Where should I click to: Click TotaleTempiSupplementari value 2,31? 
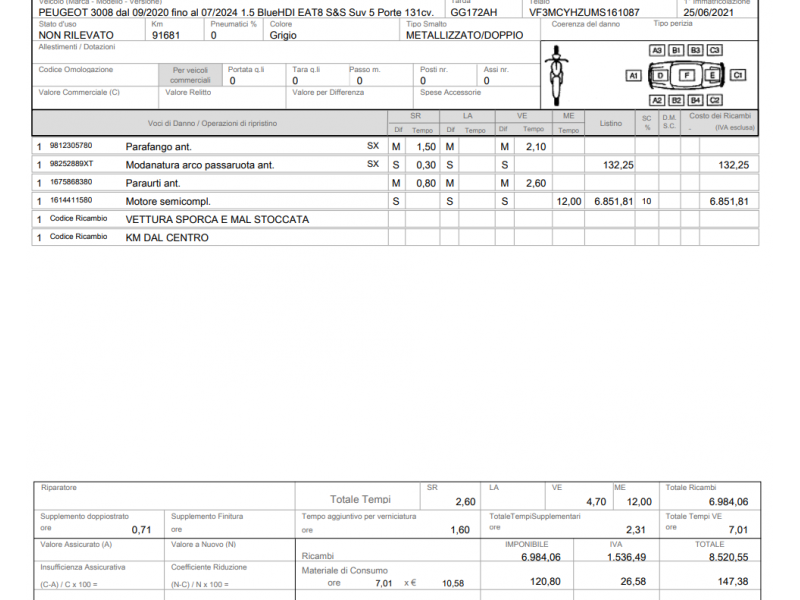636,530
